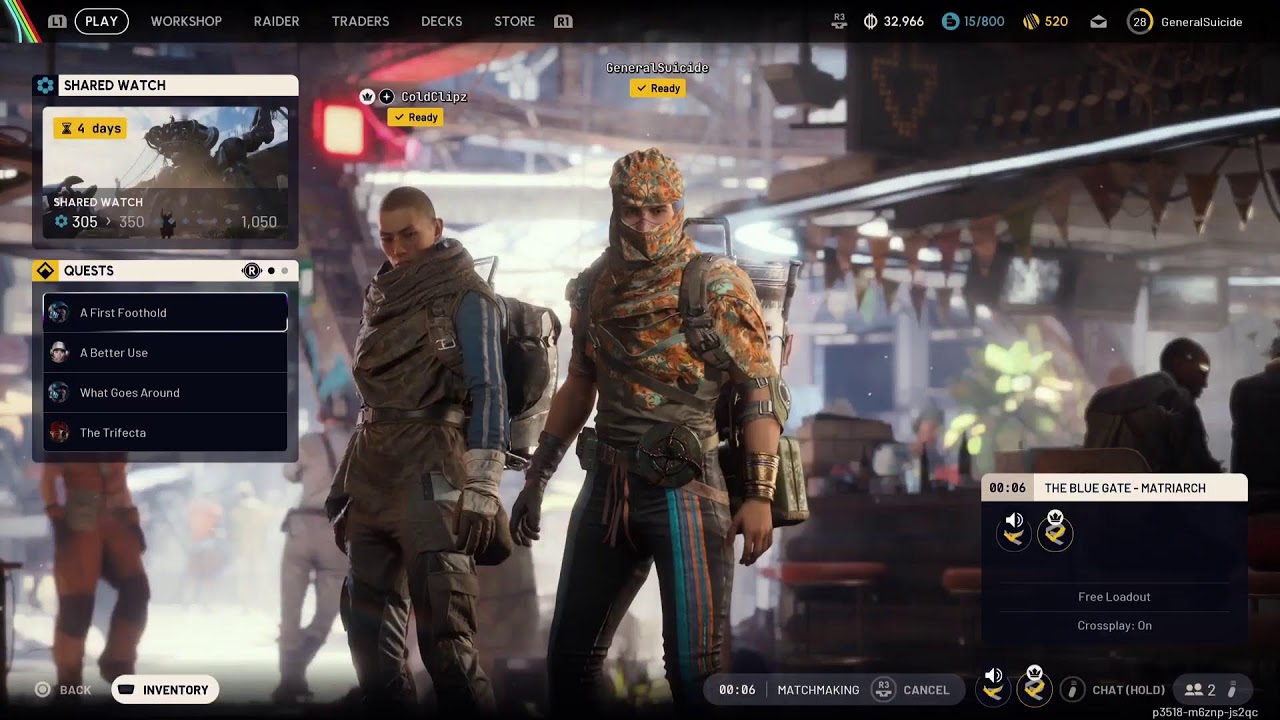The image size is (1280, 720).
Task: Open the STORE tab
Action: (515, 21)
